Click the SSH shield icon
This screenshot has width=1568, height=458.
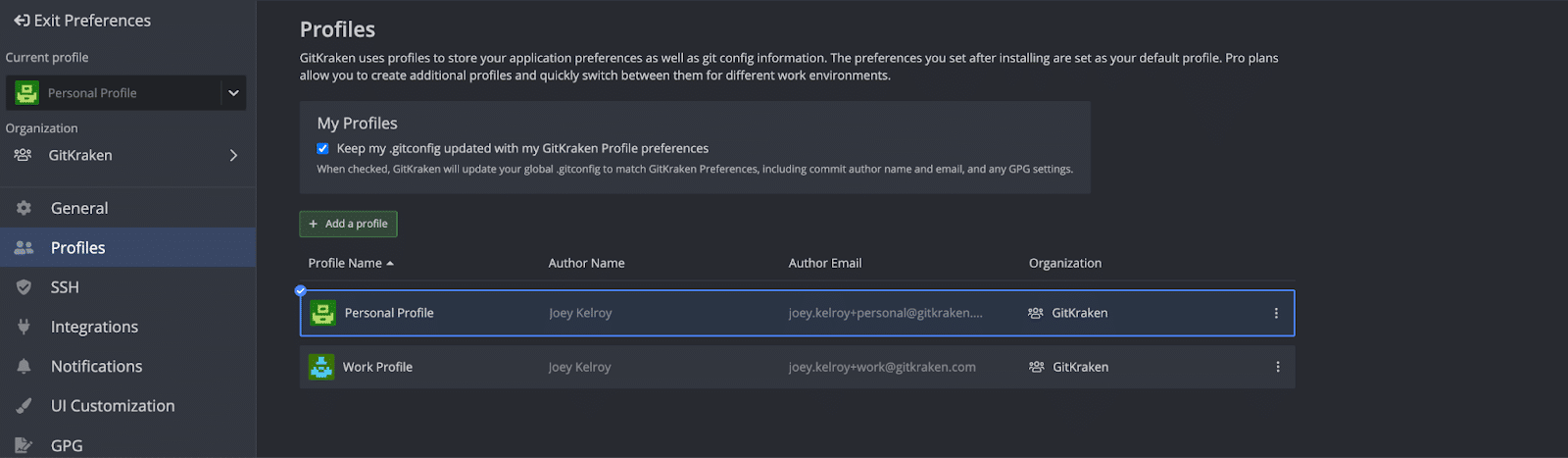tap(24, 287)
